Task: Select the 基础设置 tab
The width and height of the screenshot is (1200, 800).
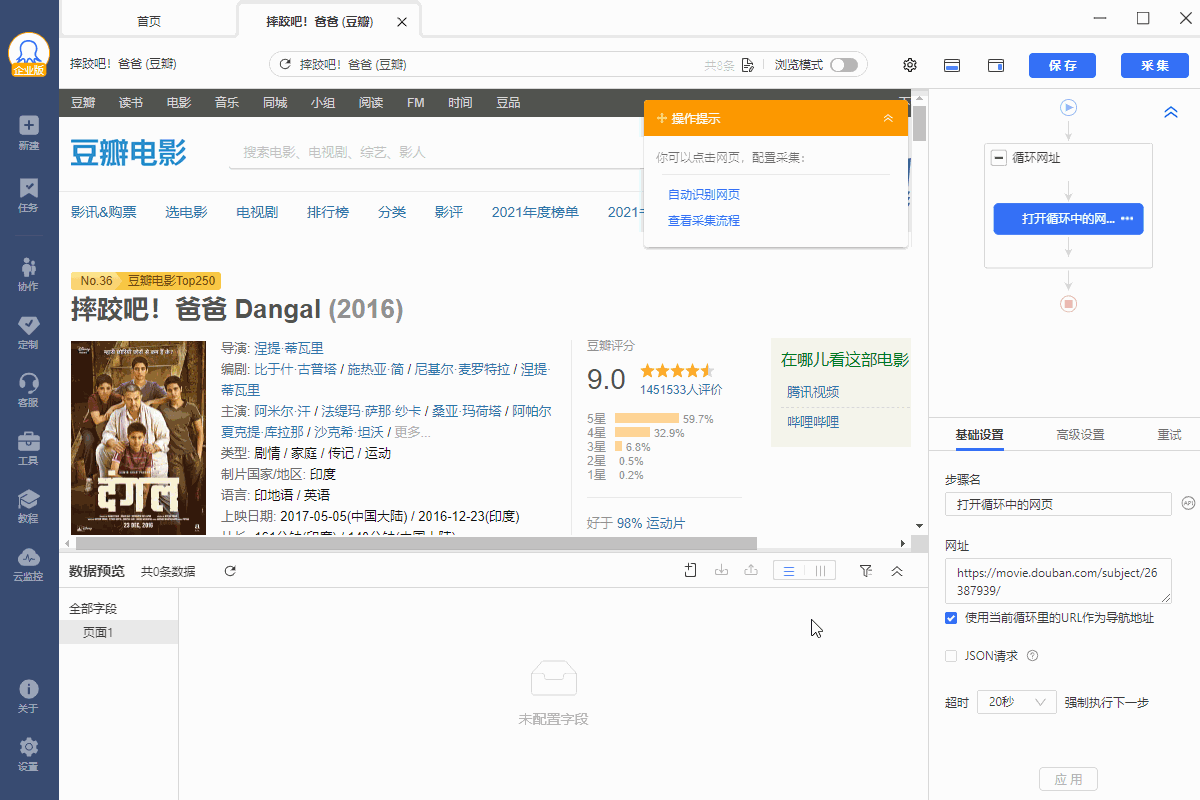Action: [979, 435]
